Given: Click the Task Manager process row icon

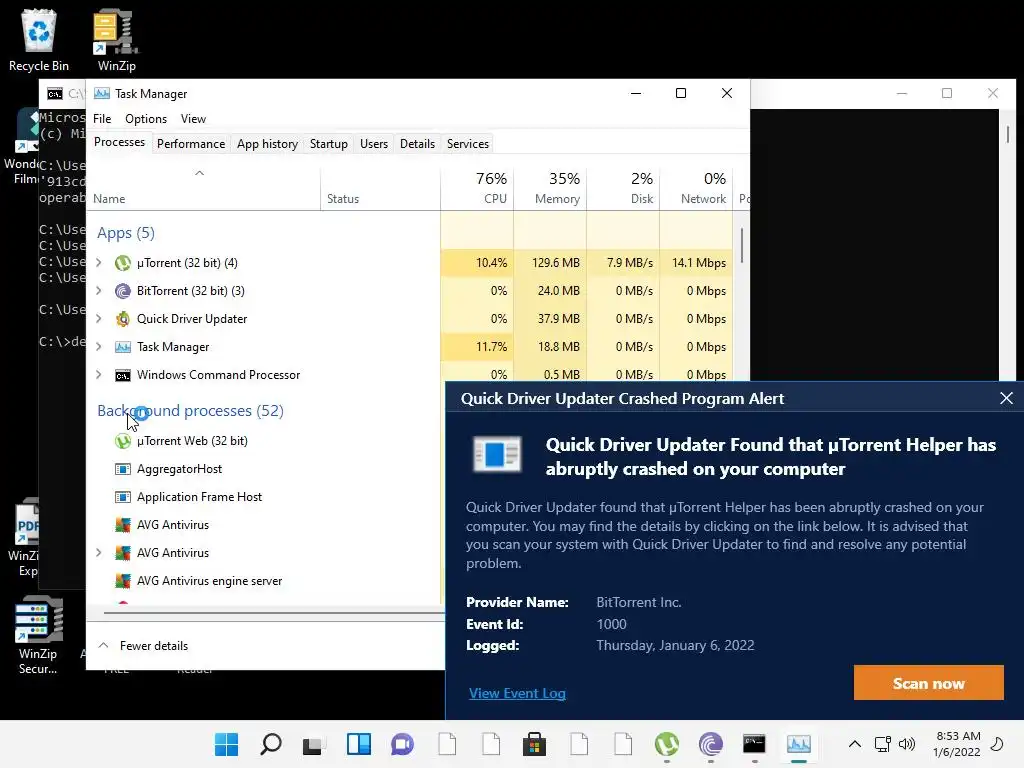Looking at the screenshot, I should 123,347.
